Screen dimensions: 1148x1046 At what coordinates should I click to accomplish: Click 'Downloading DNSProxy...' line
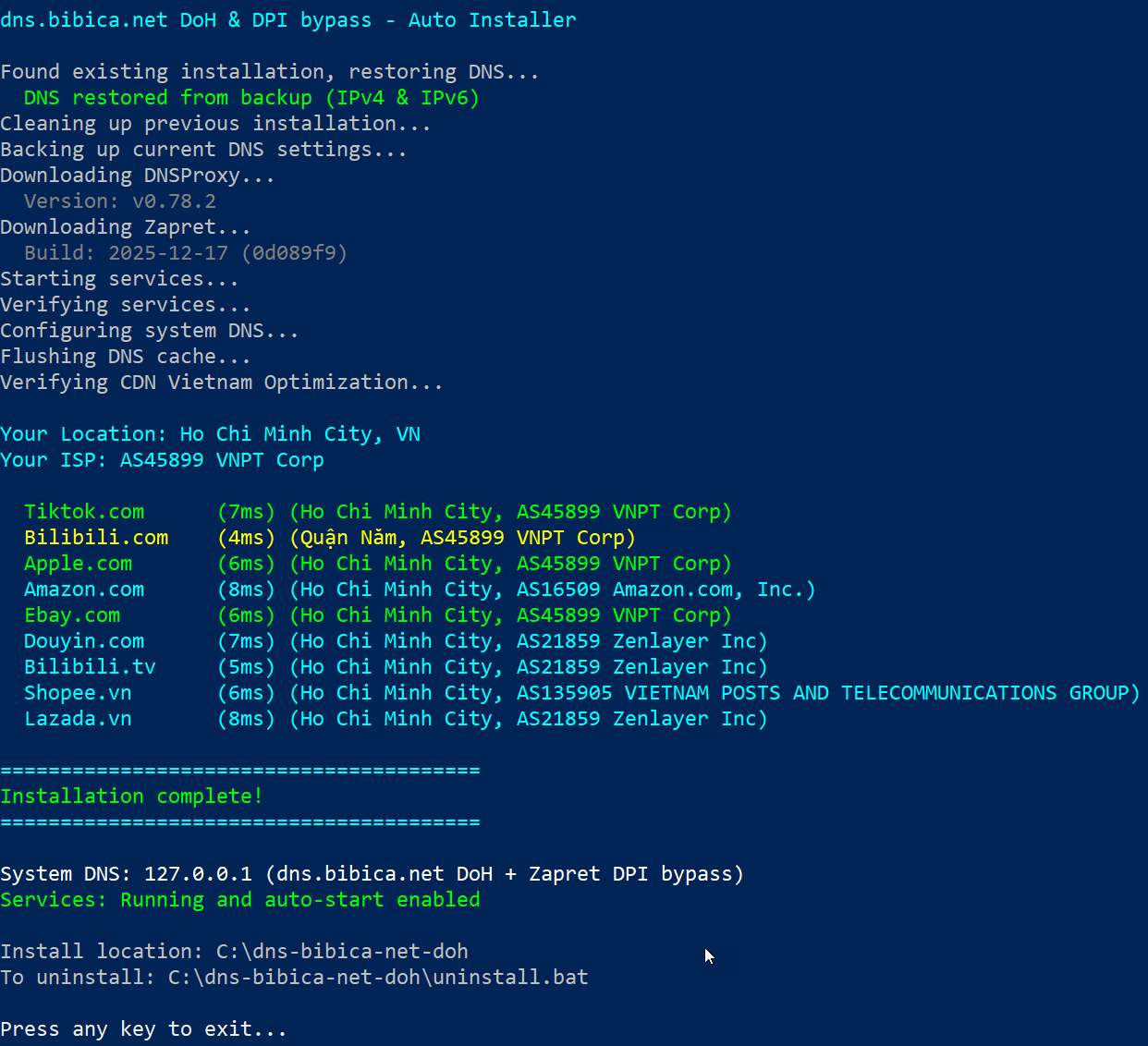point(138,176)
